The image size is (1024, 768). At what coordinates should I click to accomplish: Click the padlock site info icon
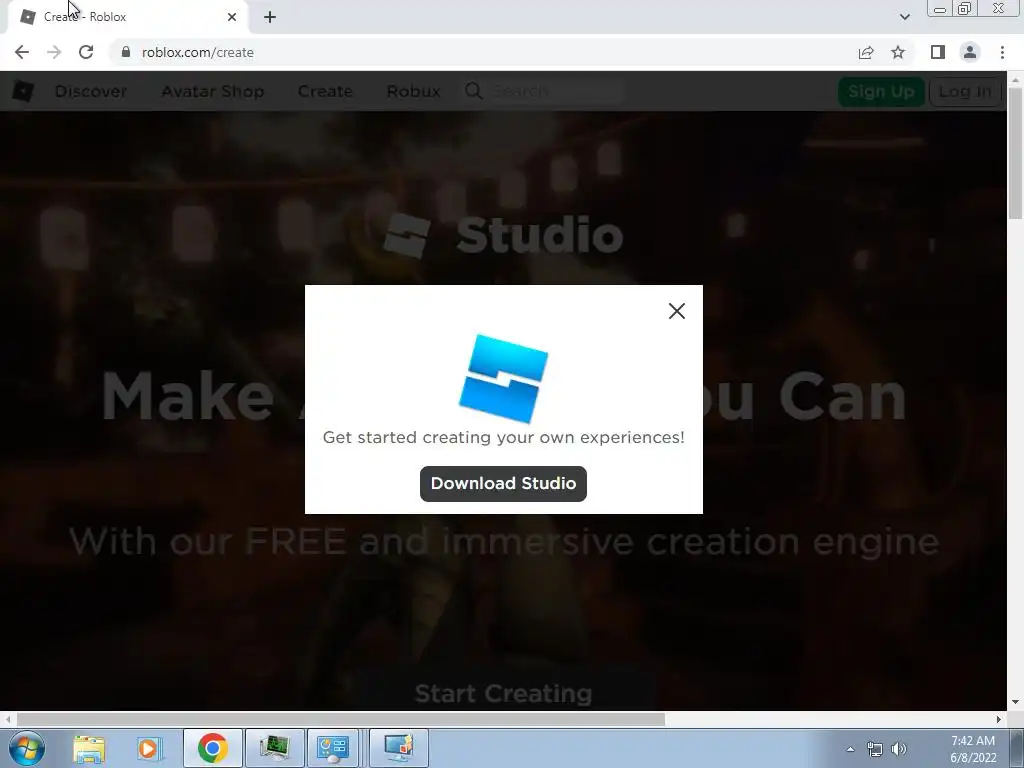tap(126, 52)
